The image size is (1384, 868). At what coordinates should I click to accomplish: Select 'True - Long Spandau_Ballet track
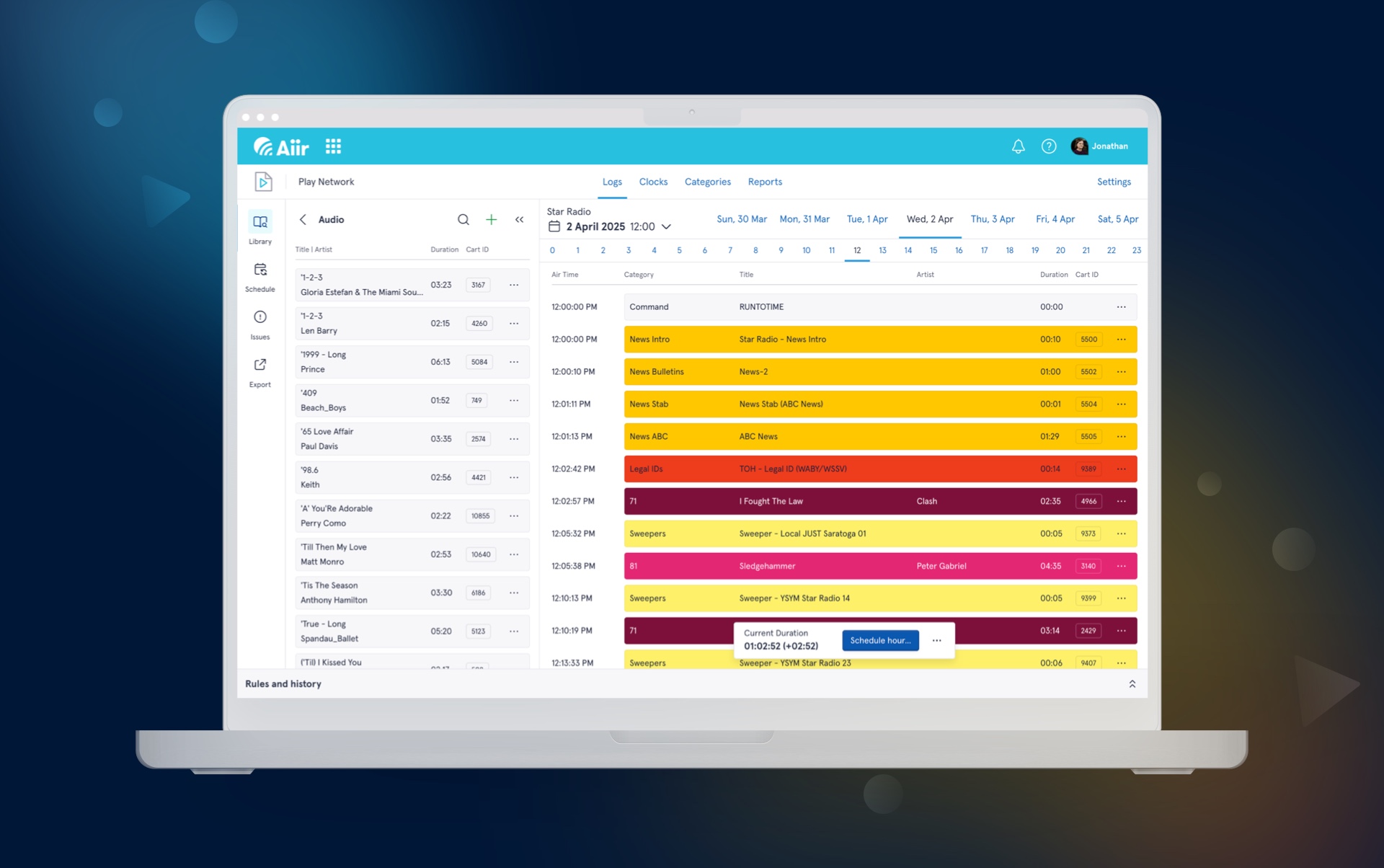click(412, 632)
